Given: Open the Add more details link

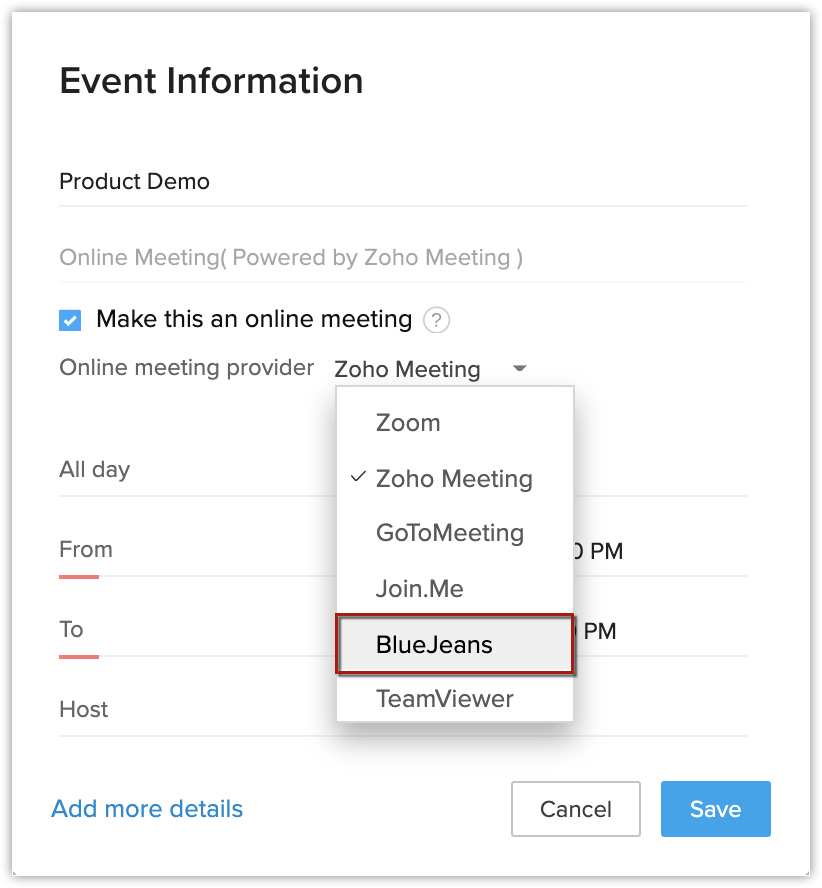Looking at the screenshot, I should pyautogui.click(x=147, y=809).
